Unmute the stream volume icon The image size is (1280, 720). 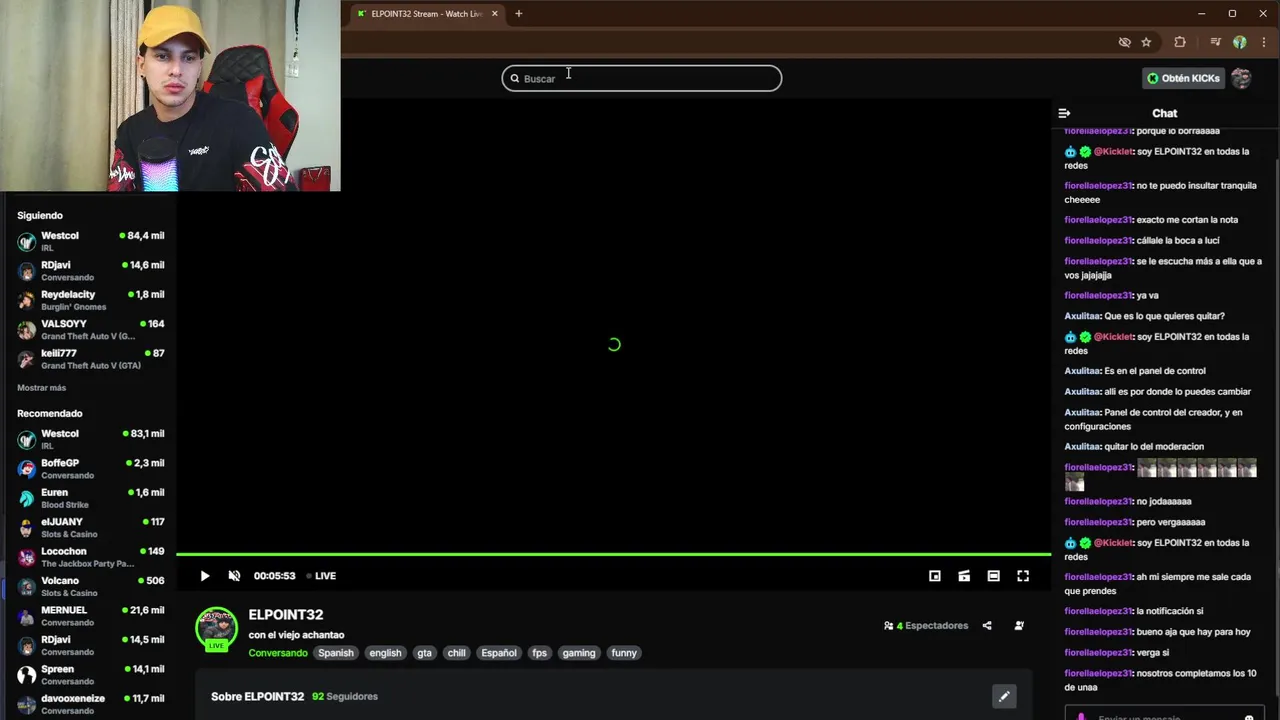(234, 576)
